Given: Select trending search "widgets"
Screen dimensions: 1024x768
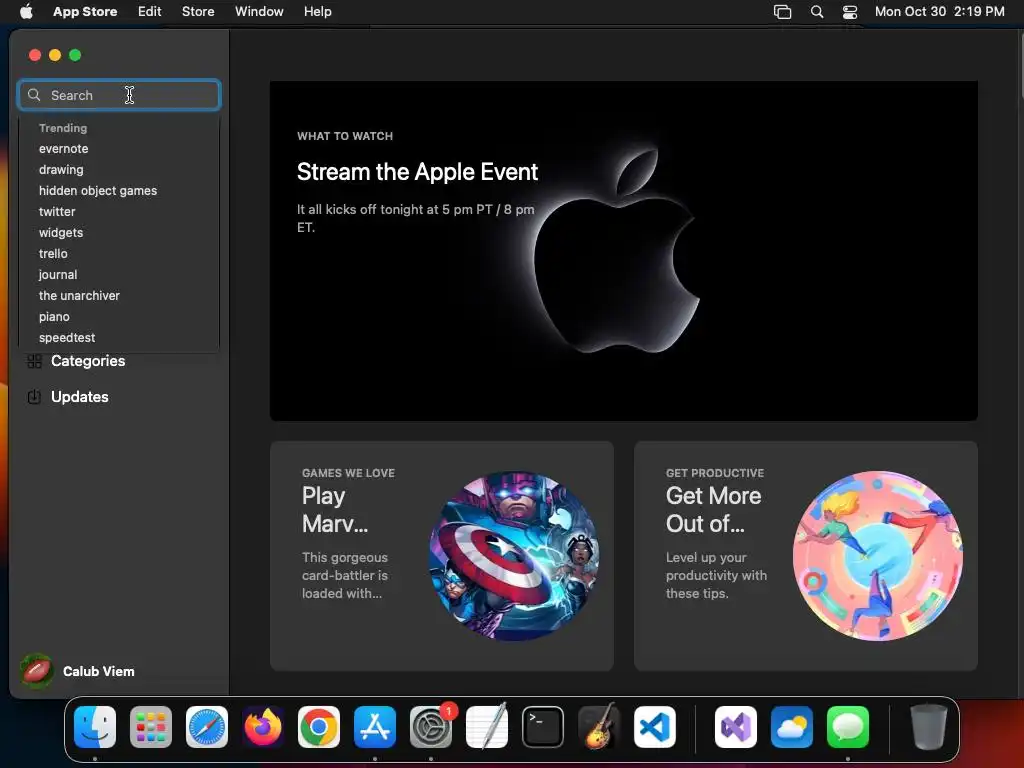Looking at the screenshot, I should click(x=61, y=232).
